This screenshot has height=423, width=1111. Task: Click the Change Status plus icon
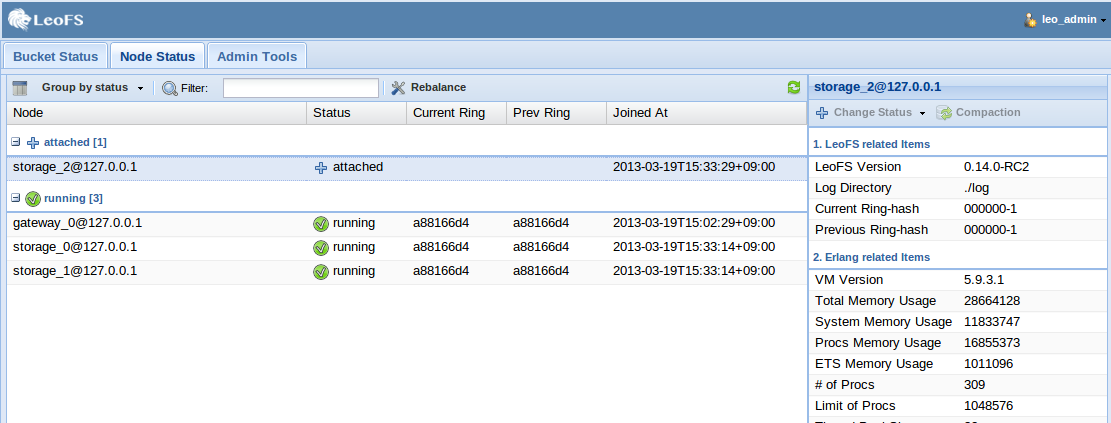coord(822,113)
